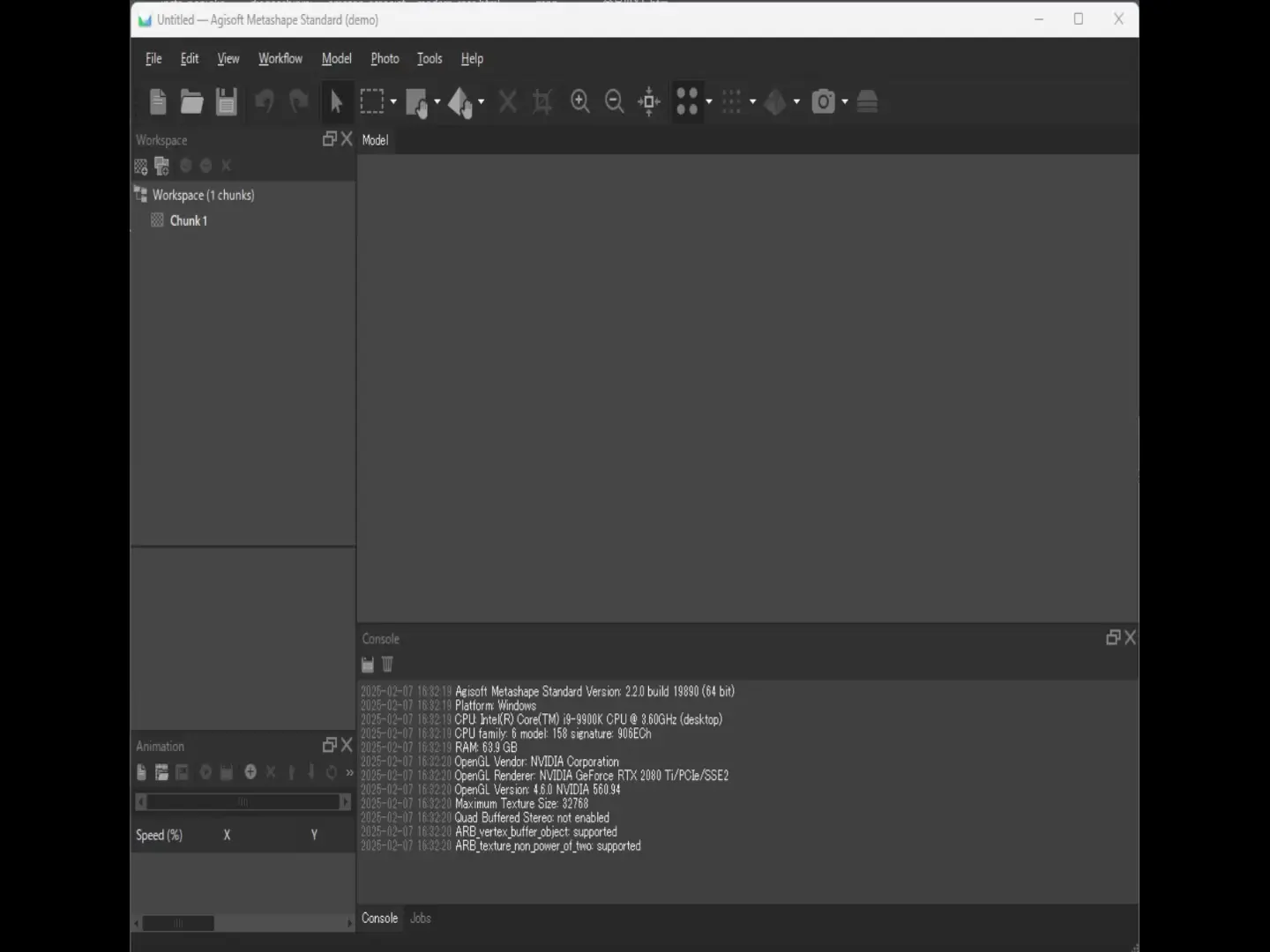Select the Workspace (1 chunks) root item
1270x952 pixels.
coord(203,195)
